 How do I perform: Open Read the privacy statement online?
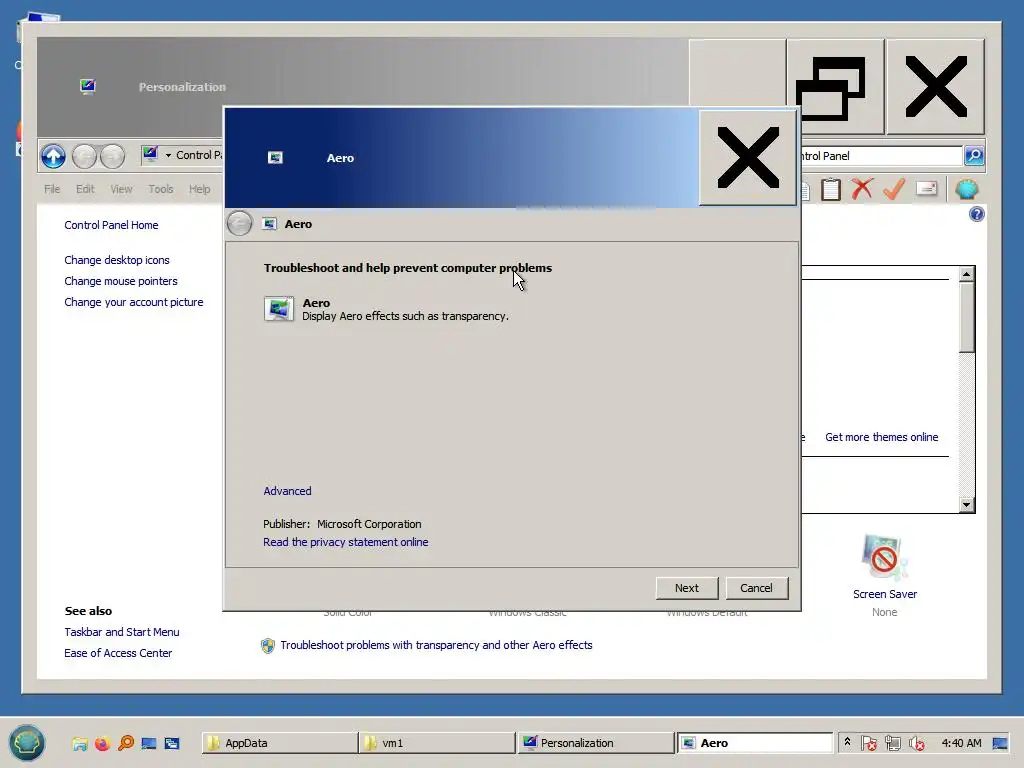(345, 542)
